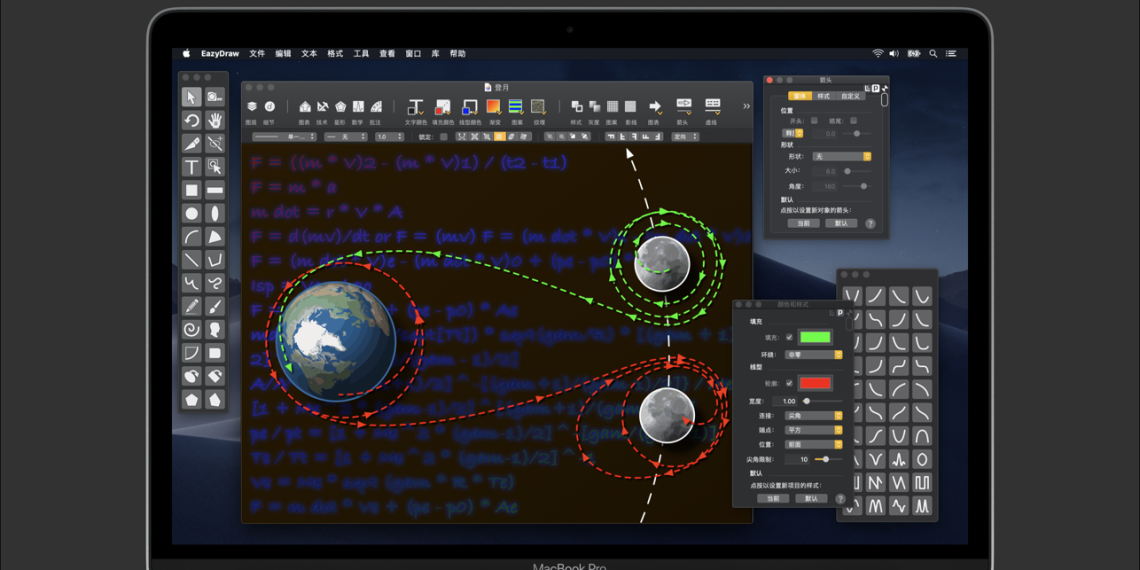Switch to the 样式 tab in arrow panel
The width and height of the screenshot is (1140, 570).
(824, 96)
